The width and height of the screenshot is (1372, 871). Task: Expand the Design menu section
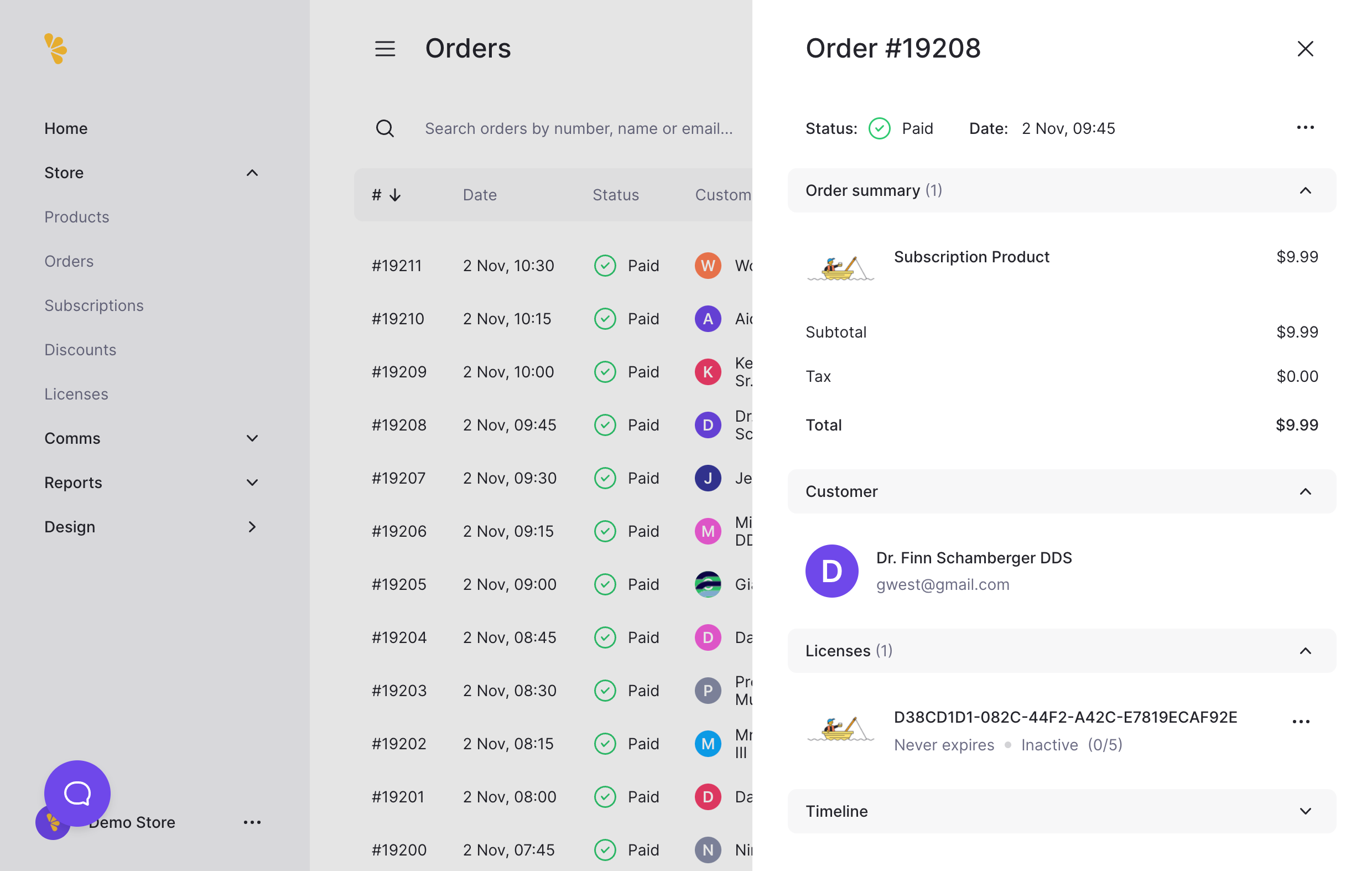pos(252,527)
